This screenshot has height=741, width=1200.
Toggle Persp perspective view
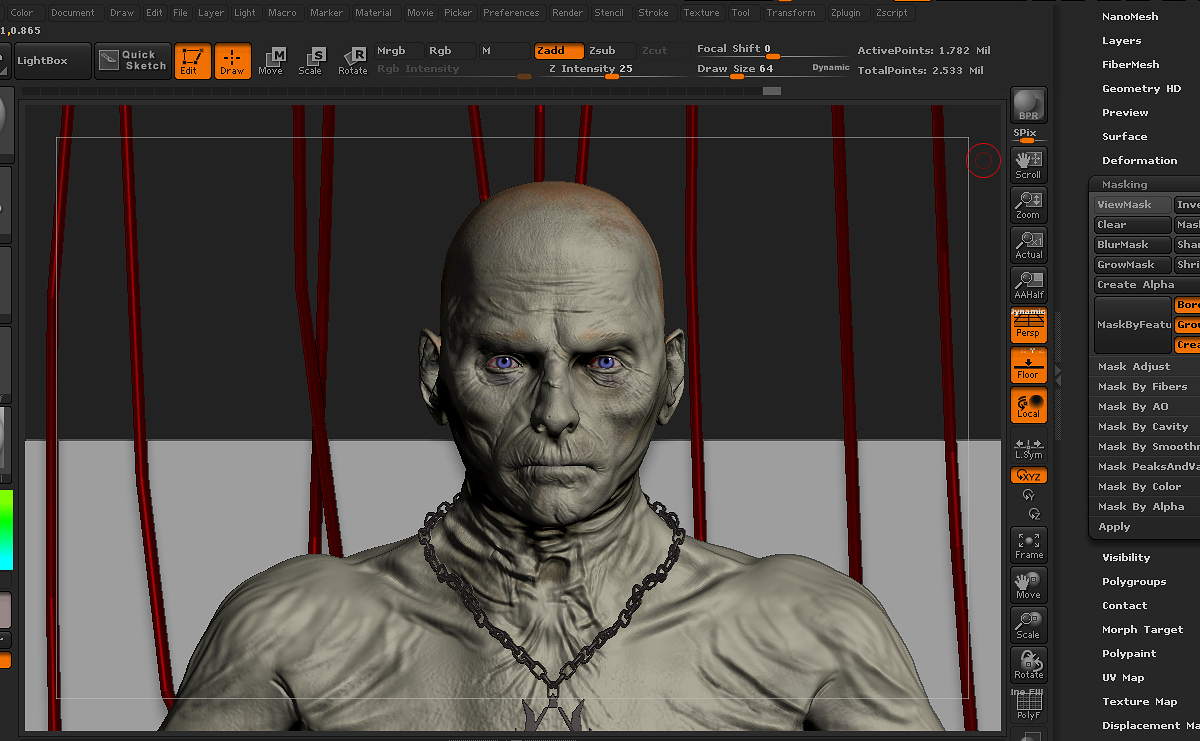tap(1028, 325)
